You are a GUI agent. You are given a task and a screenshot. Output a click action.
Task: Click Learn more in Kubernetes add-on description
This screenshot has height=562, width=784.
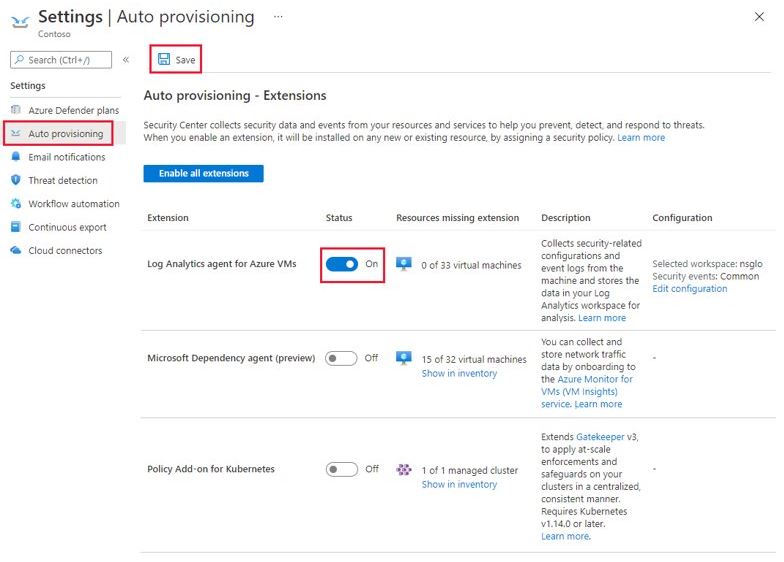pos(566,536)
